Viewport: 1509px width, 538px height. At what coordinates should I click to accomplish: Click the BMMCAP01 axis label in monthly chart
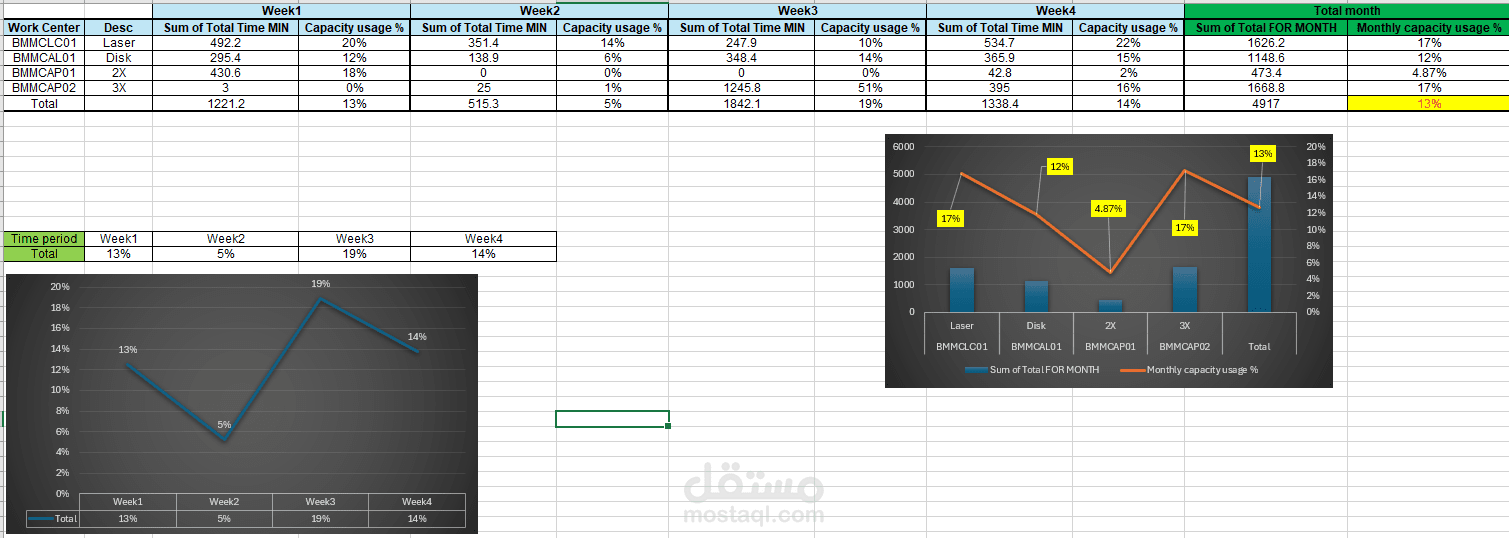click(1110, 346)
